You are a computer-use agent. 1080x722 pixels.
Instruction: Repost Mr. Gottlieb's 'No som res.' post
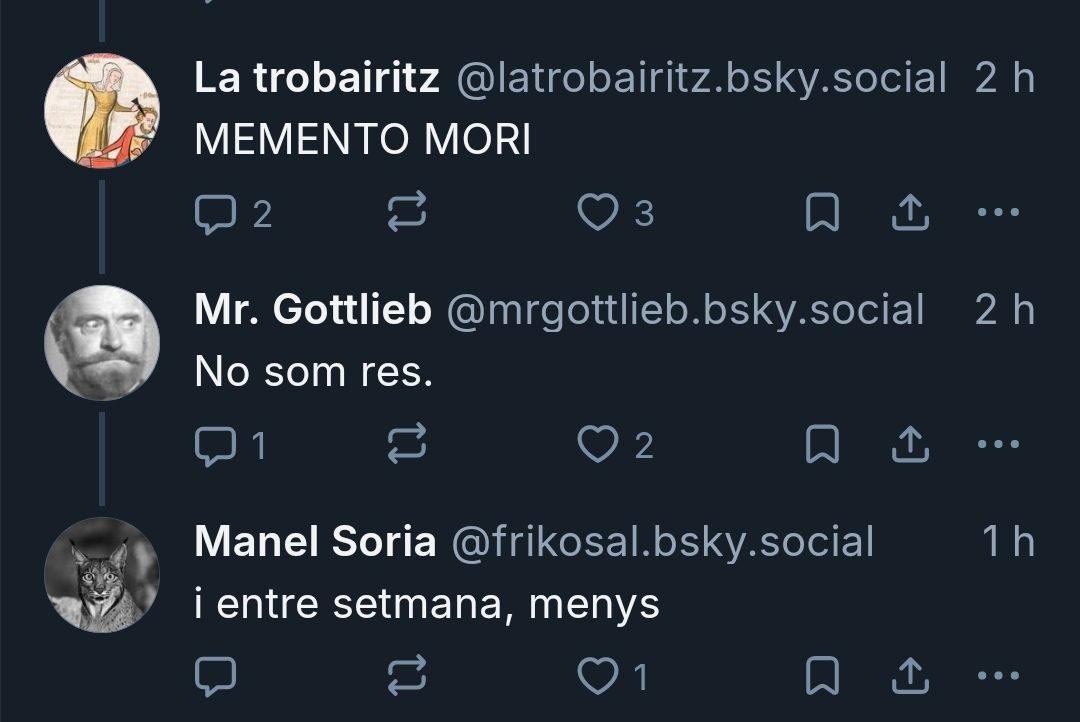(407, 445)
